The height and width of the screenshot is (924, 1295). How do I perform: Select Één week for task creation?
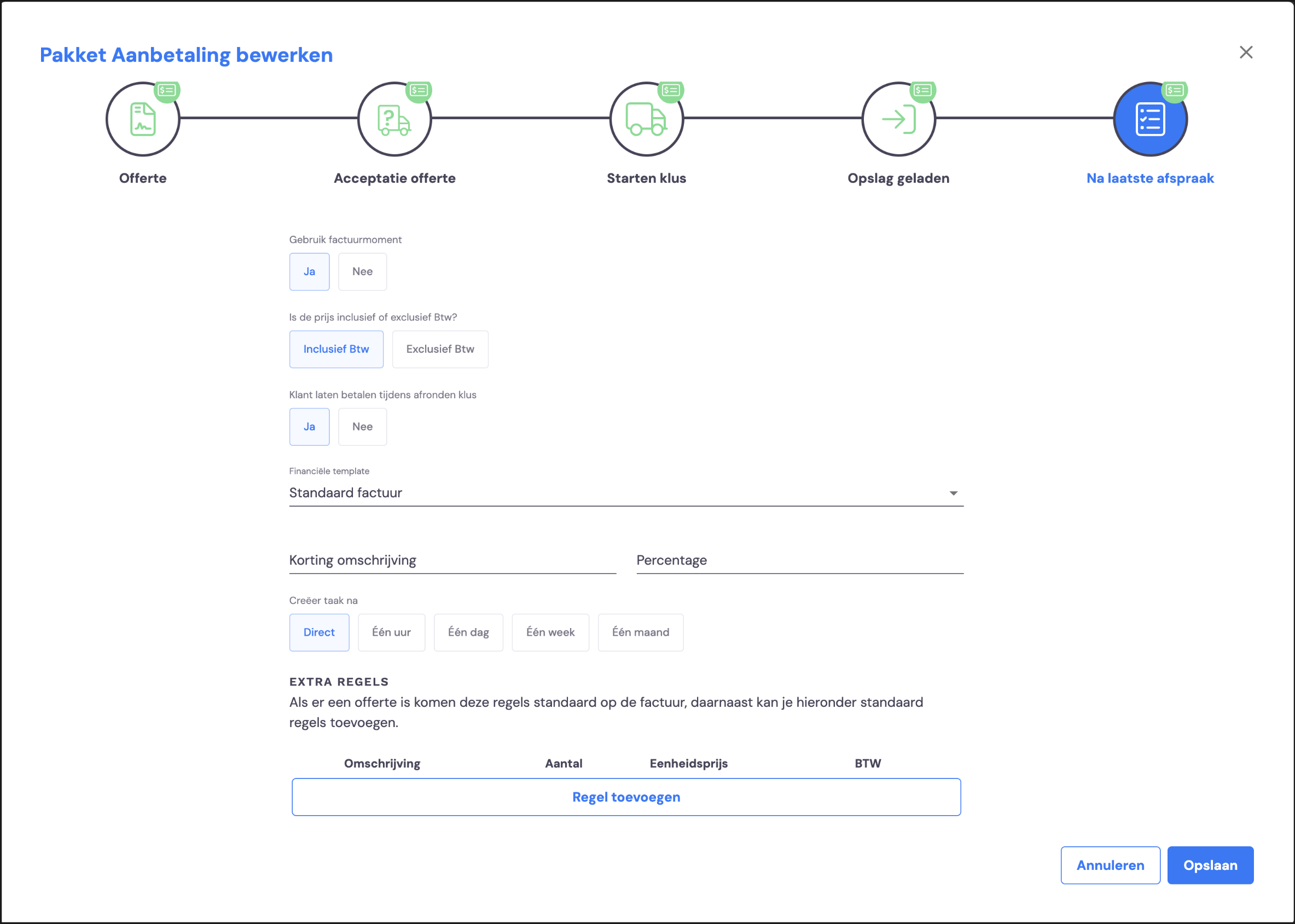tap(550, 632)
